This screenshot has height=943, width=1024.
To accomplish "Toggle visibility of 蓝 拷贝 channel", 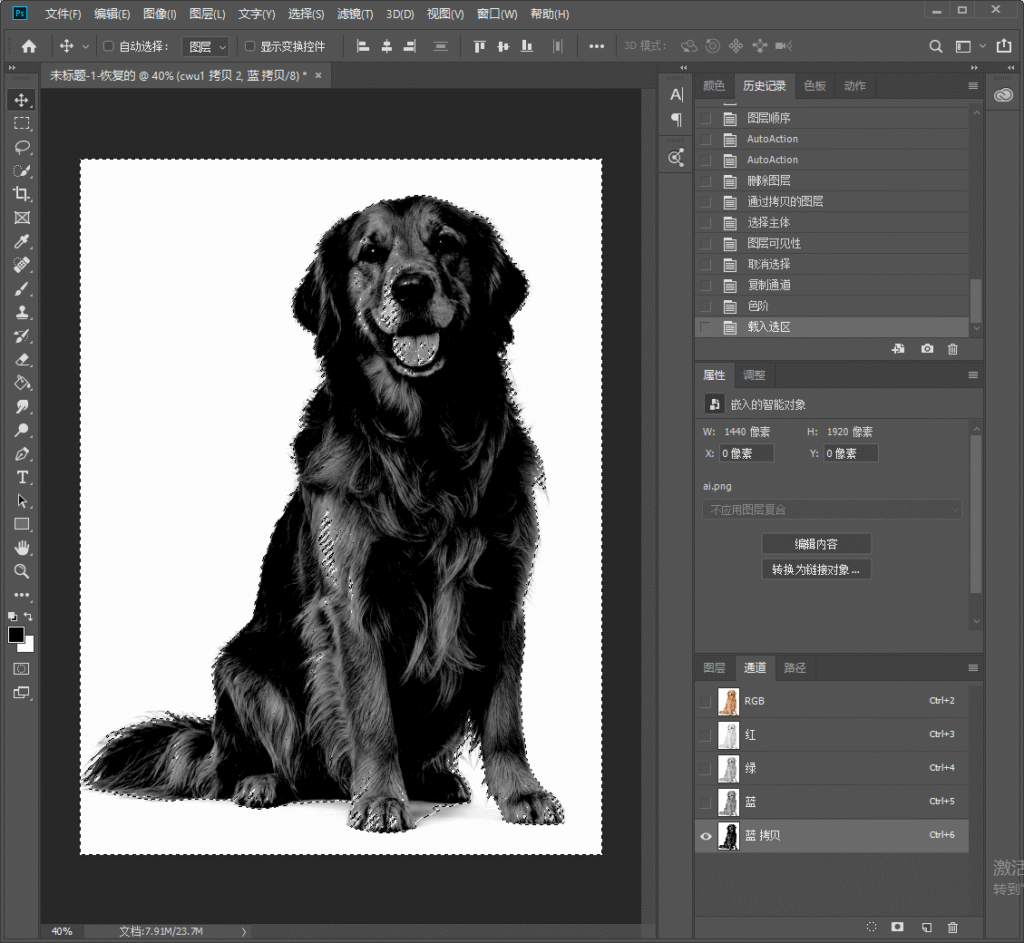I will pos(706,836).
